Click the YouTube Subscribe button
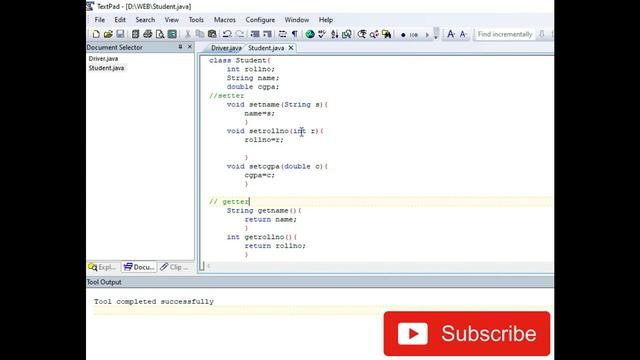This screenshot has width=640, height=360. pos(467,333)
